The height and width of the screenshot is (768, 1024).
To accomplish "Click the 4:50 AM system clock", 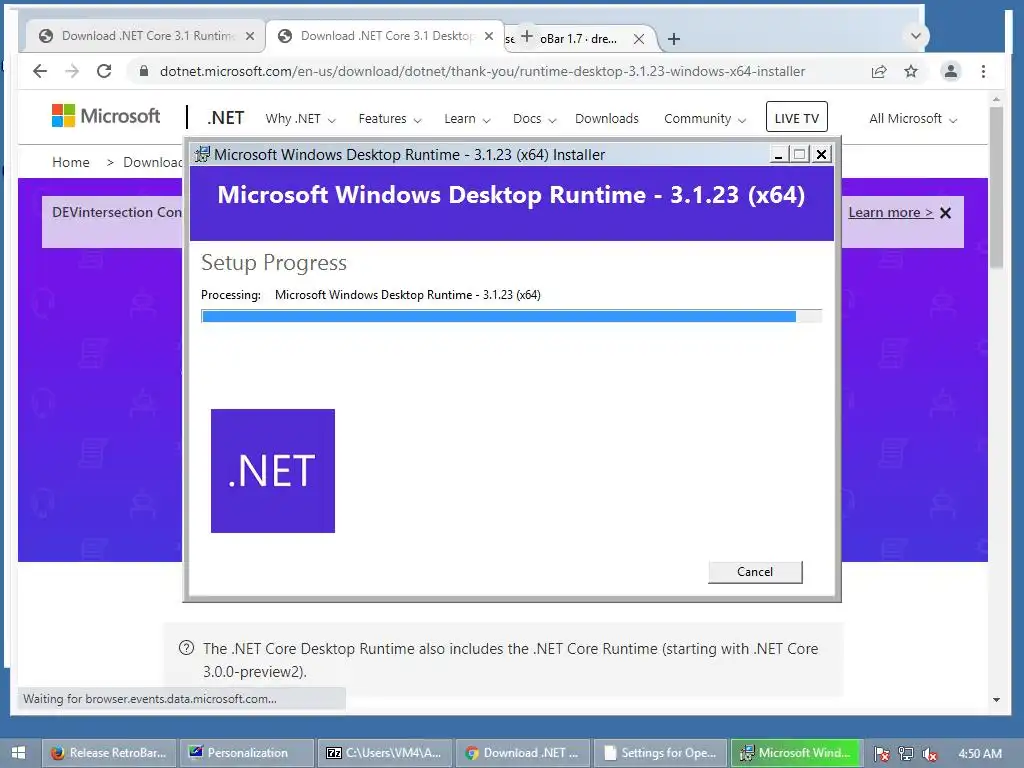I will [x=980, y=754].
